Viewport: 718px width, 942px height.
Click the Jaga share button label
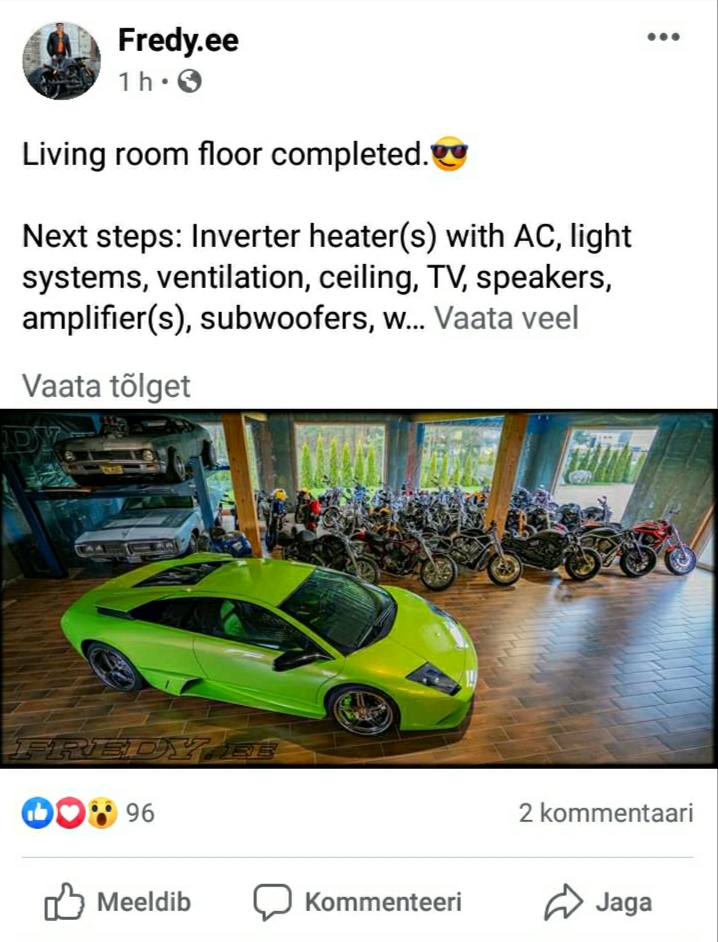(623, 903)
